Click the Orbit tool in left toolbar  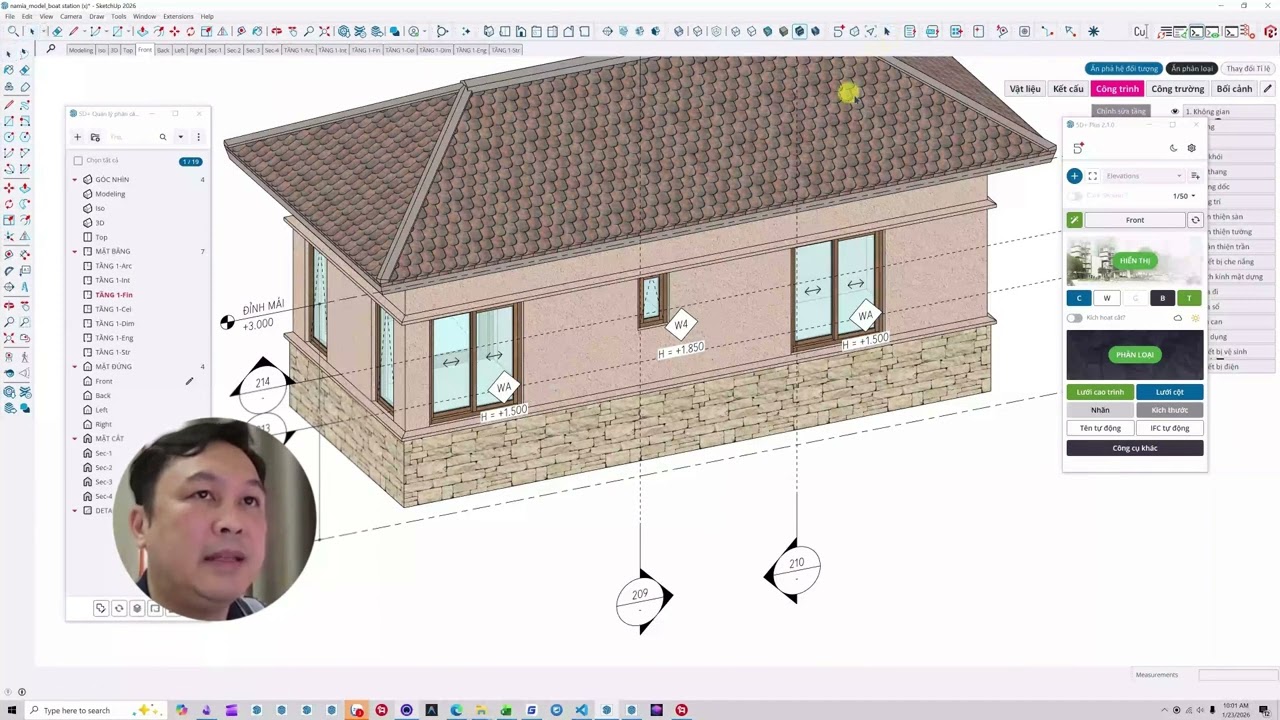[9, 305]
